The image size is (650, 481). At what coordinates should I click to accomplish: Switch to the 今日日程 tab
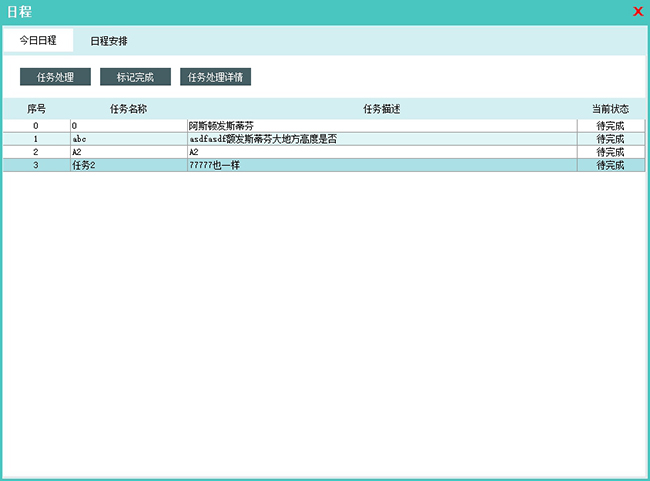pos(38,41)
